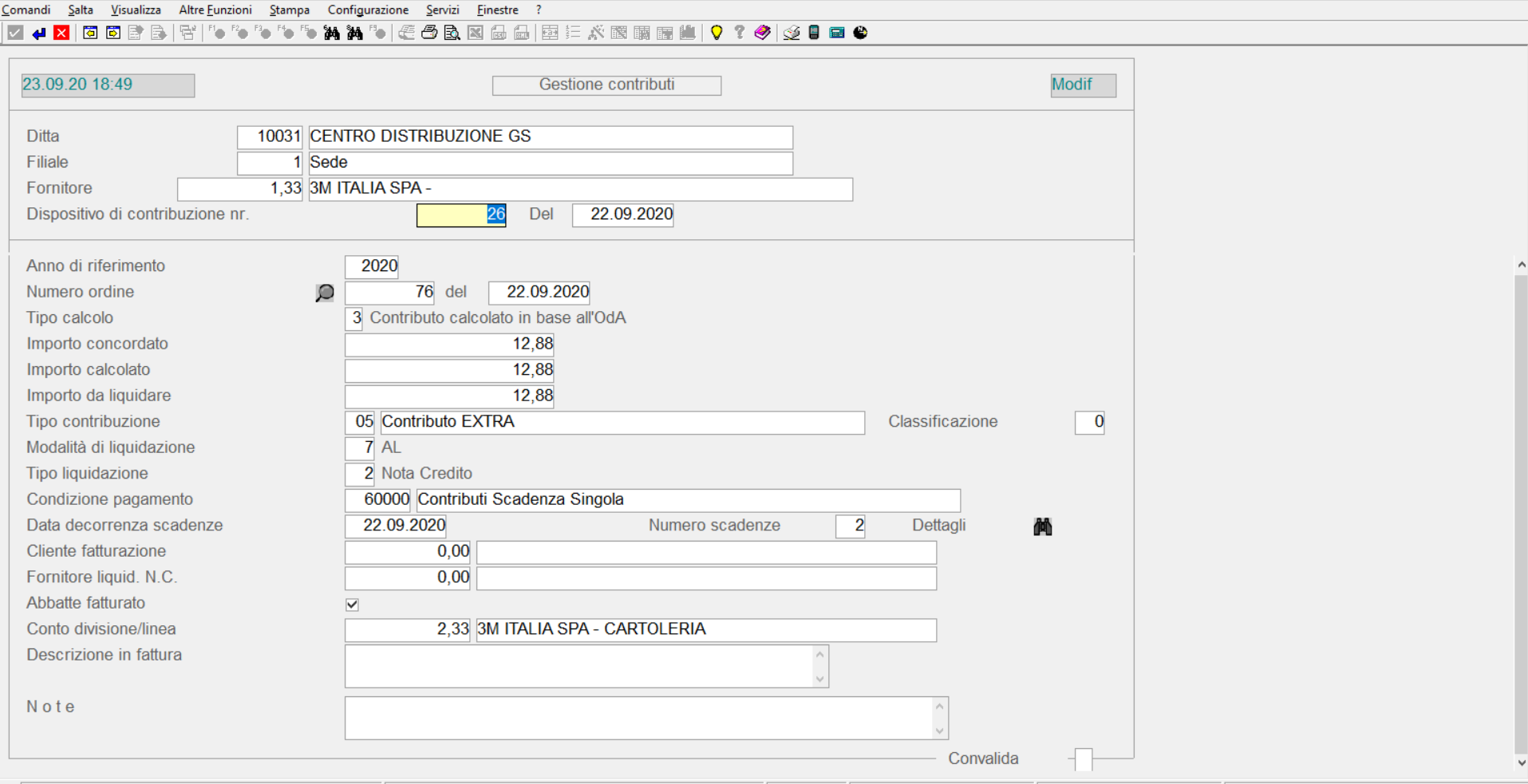Click the red X cancel icon
This screenshot has height=784, width=1528.
tap(61, 33)
